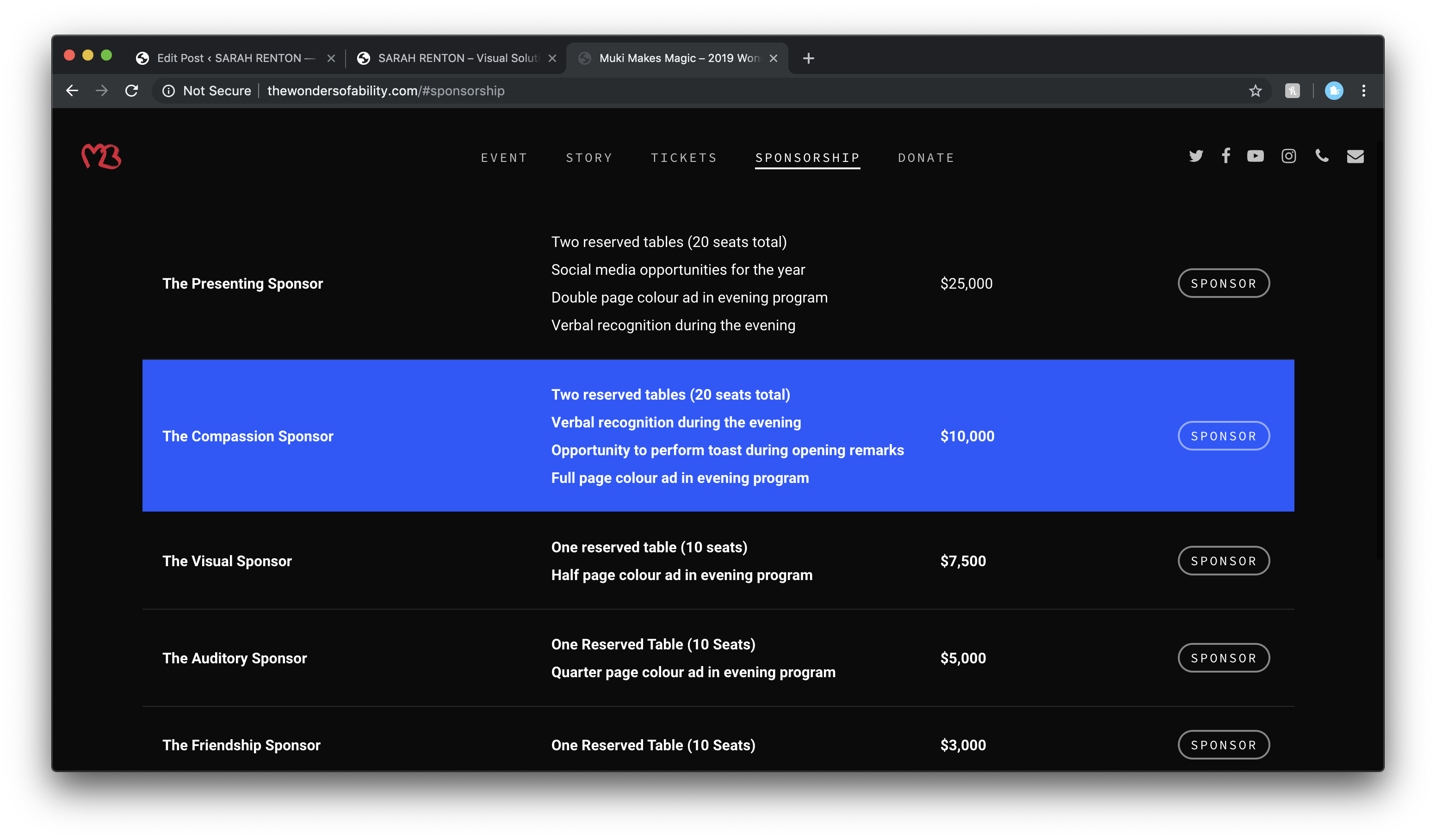Open the DONATE section
Image resolution: width=1436 pixels, height=840 pixels.
point(926,158)
